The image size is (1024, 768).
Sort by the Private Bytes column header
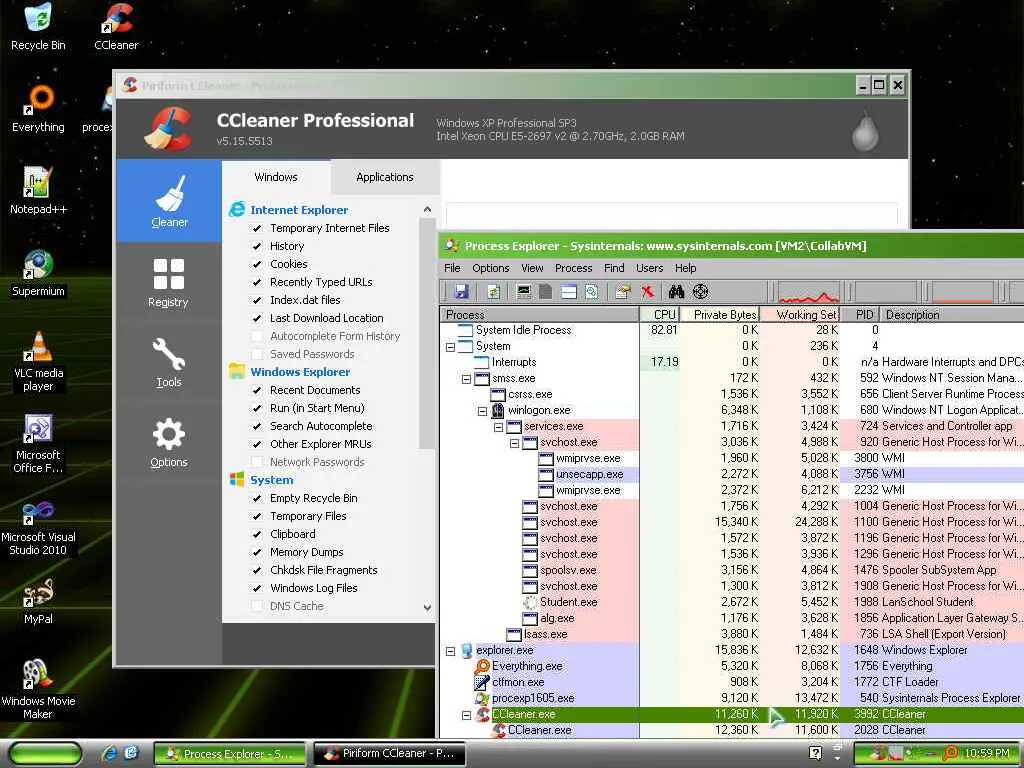(720, 315)
